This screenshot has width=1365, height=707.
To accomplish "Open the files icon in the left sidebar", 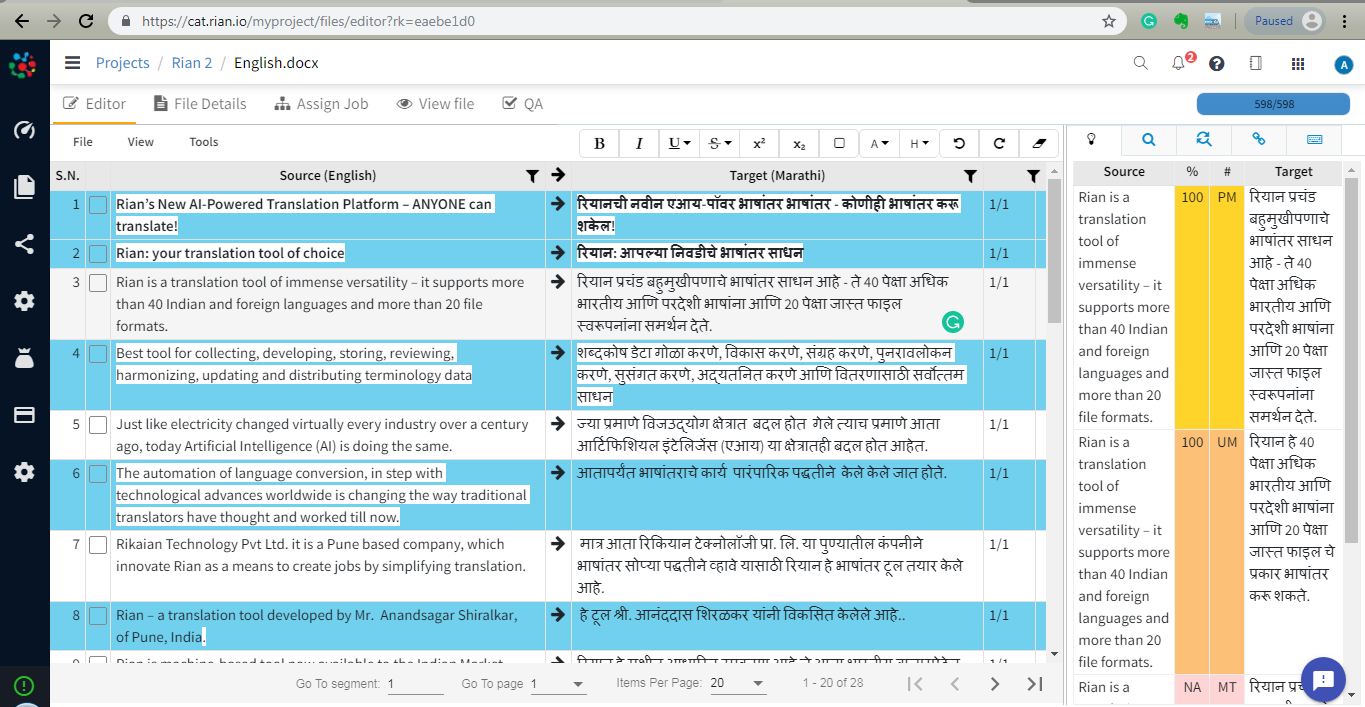I will point(24,187).
